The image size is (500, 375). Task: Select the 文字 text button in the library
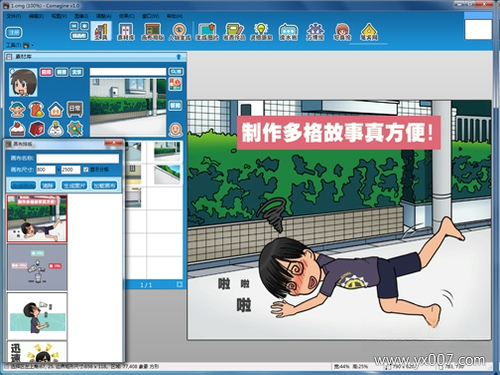pos(77,72)
